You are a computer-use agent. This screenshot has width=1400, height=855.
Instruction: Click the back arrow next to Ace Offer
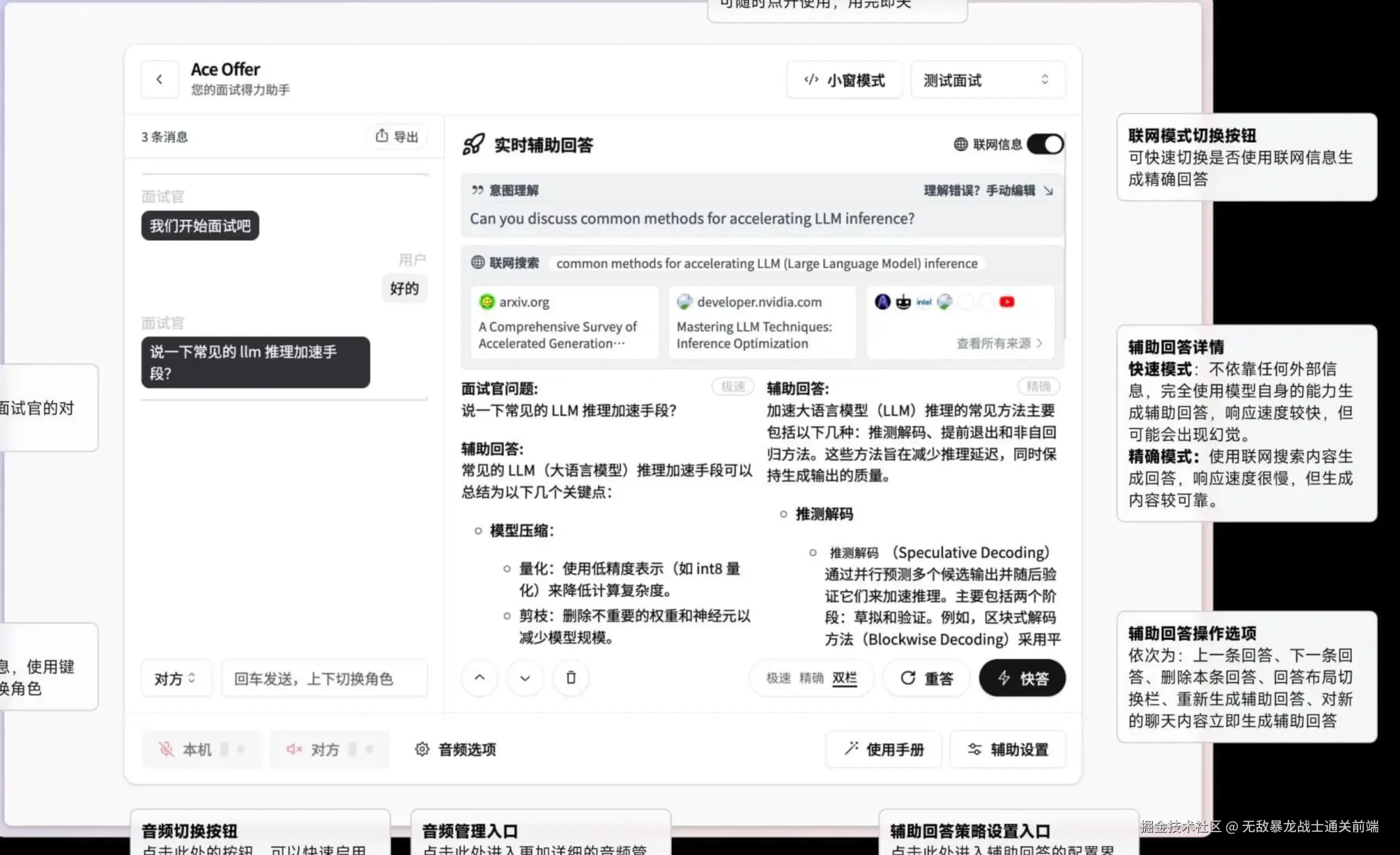pos(160,80)
